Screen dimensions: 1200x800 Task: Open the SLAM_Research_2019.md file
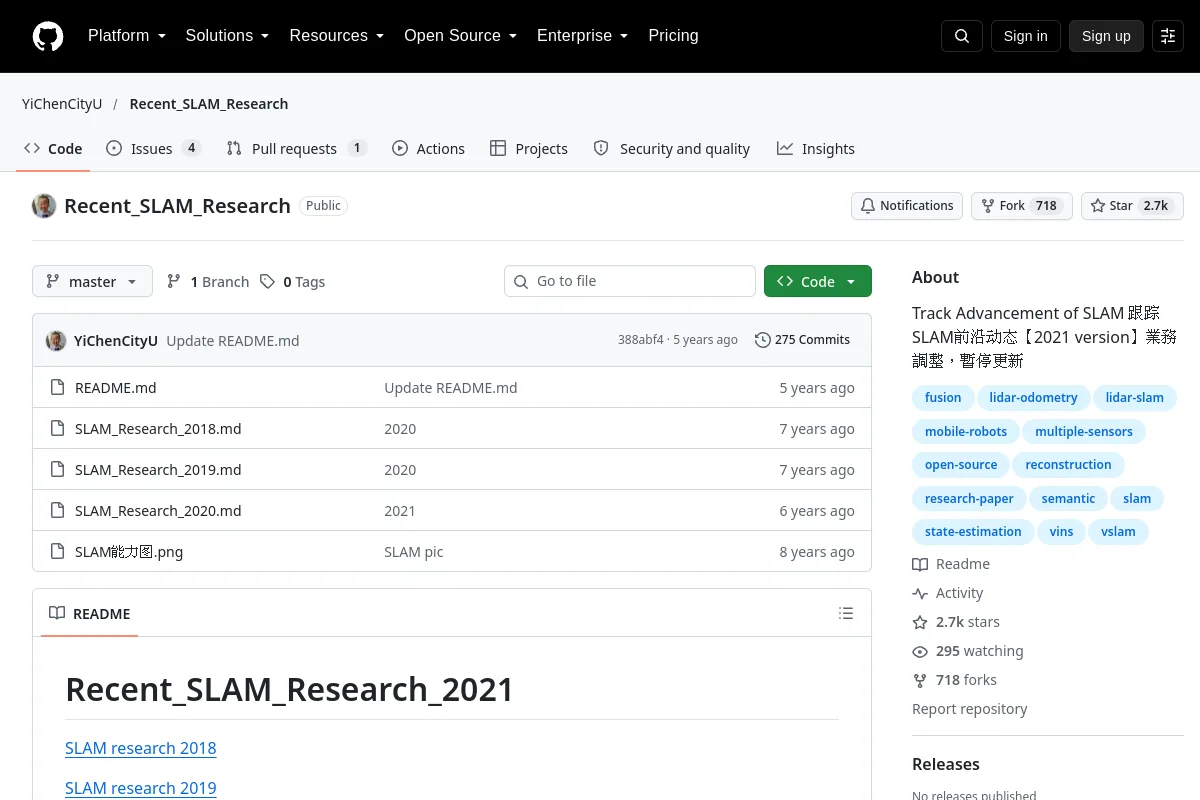pyautogui.click(x=158, y=470)
